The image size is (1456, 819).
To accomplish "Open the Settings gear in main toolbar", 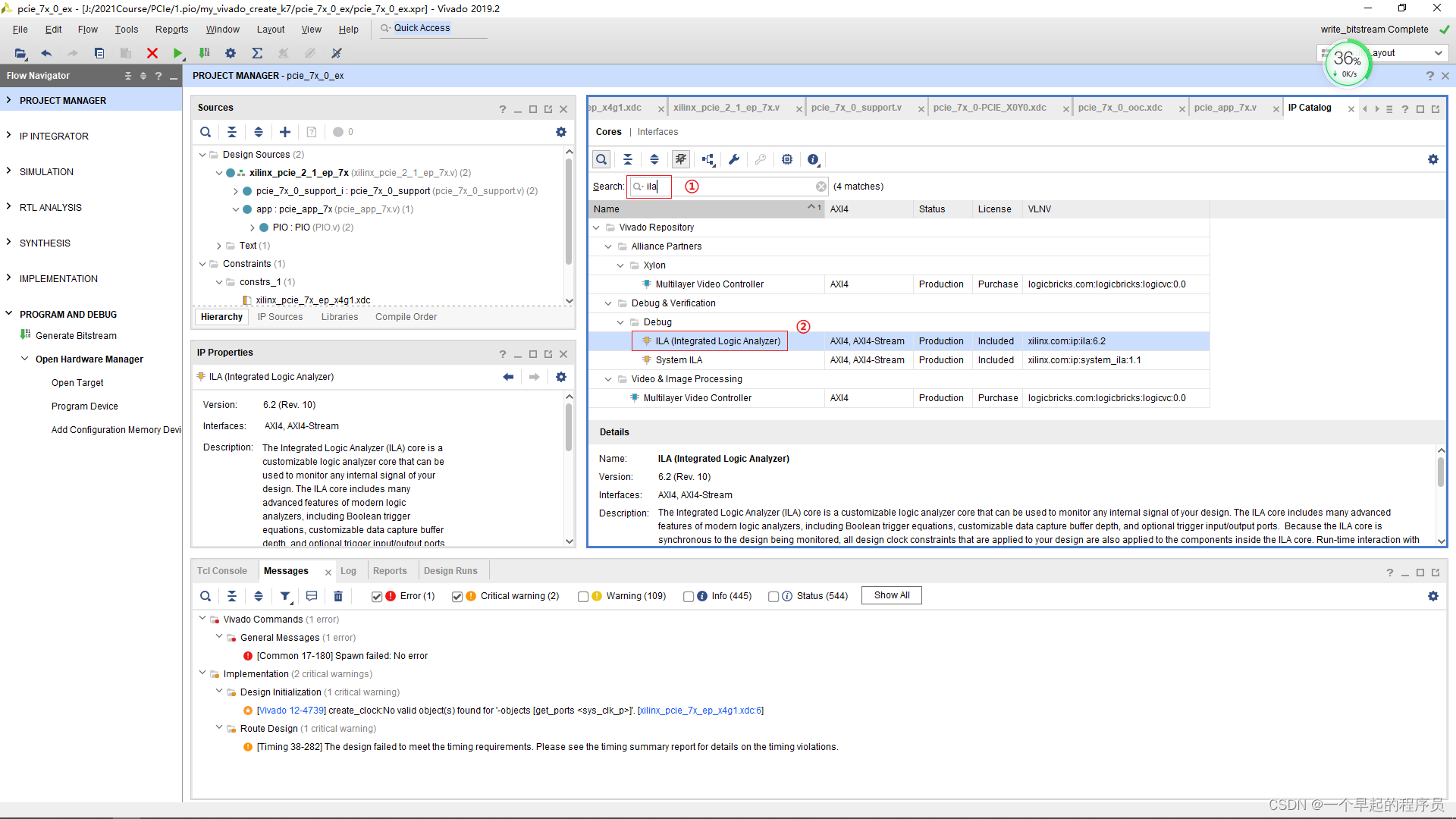I will [231, 53].
